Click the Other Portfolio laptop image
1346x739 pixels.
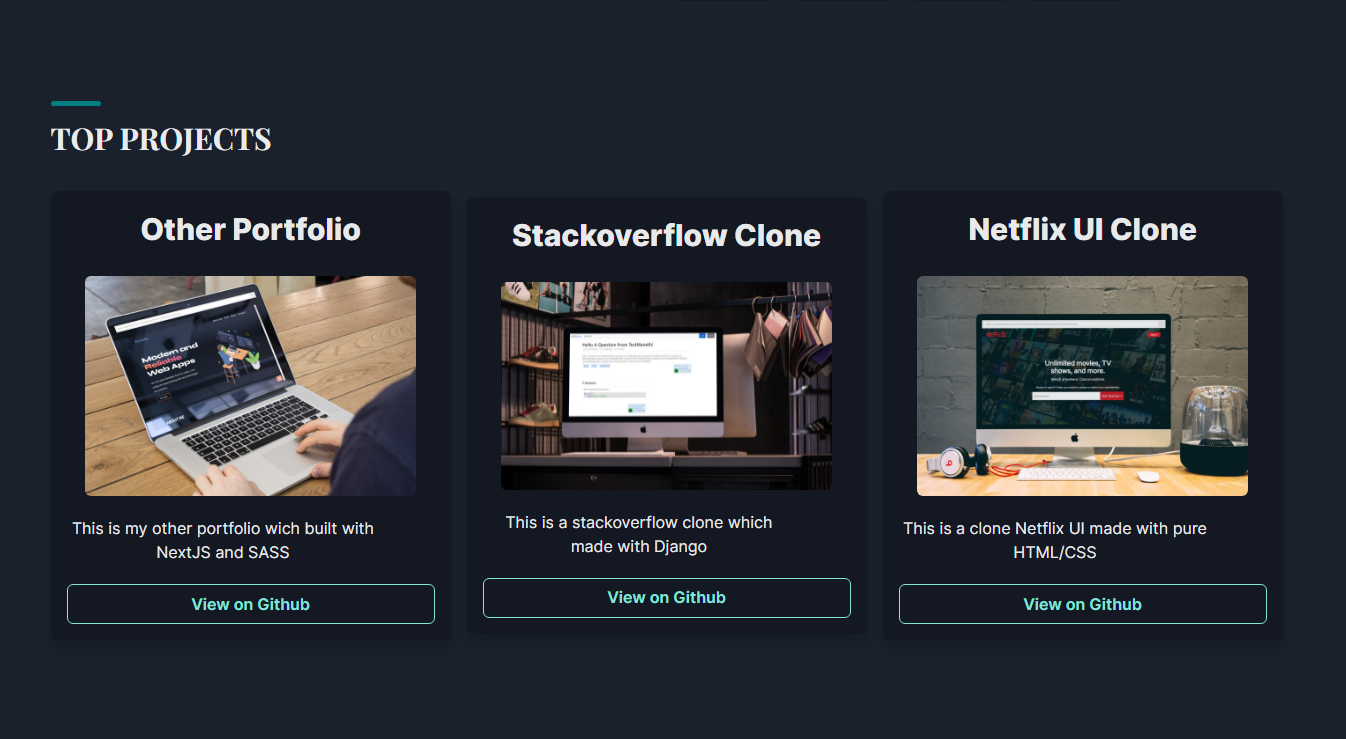(x=250, y=386)
